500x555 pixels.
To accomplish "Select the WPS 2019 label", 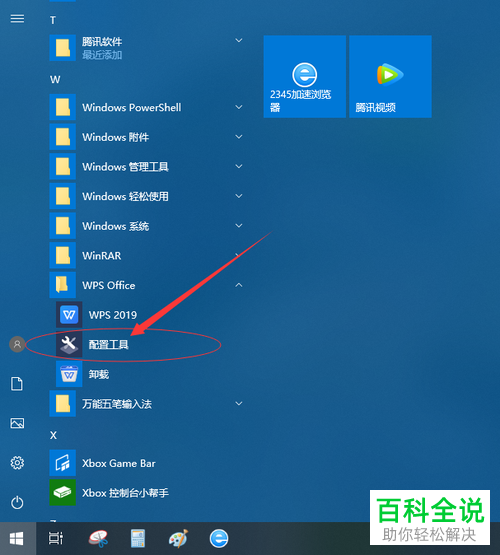I will click(x=113, y=315).
